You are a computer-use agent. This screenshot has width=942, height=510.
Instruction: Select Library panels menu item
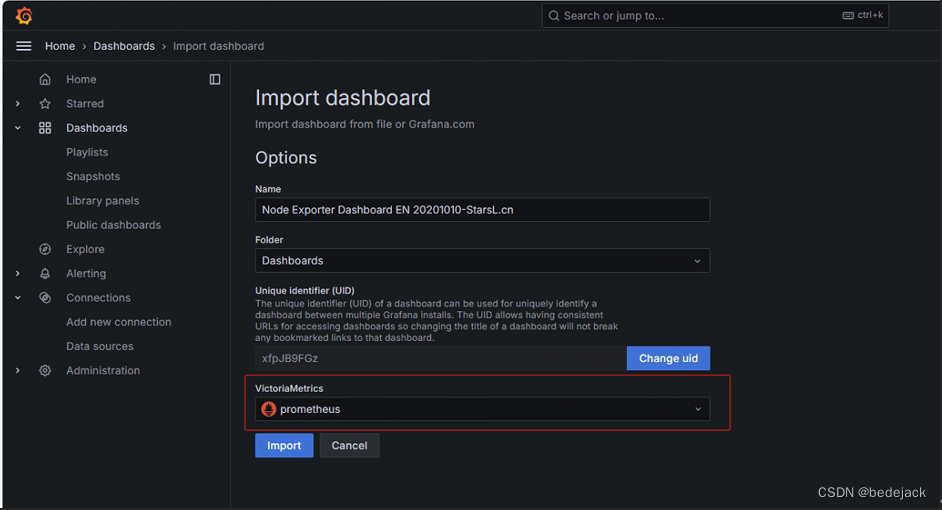(x=103, y=201)
